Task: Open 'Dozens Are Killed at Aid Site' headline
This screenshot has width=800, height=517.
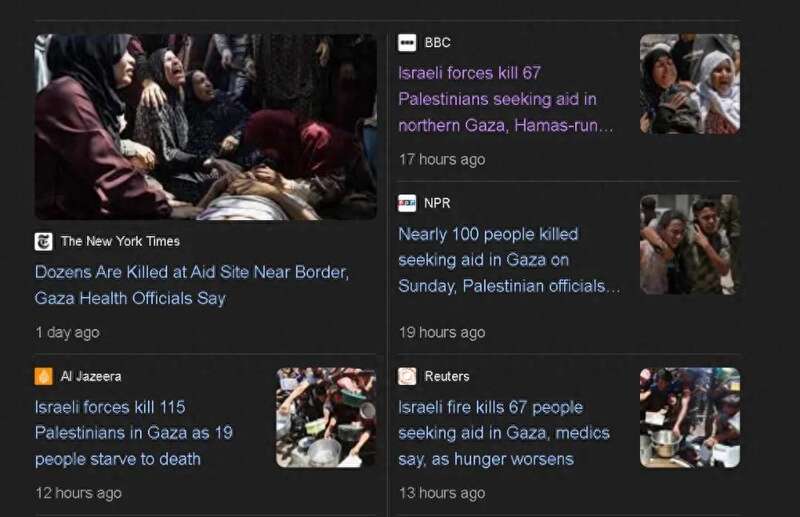Action: pos(192,285)
